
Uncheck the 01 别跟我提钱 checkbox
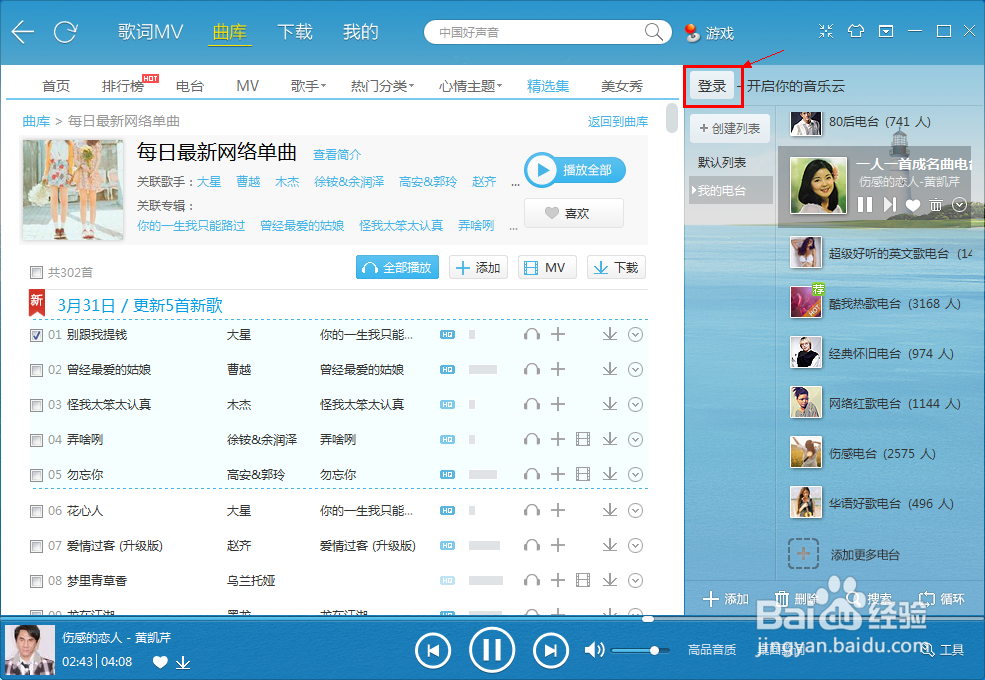36,335
